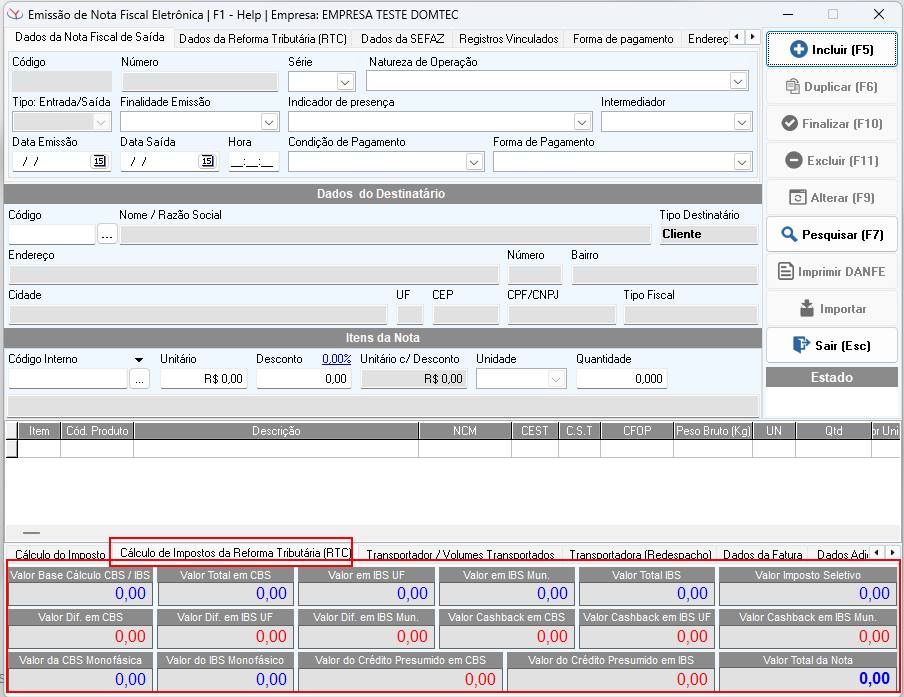Open the Data Emissão calendar picker icon

click(99, 161)
